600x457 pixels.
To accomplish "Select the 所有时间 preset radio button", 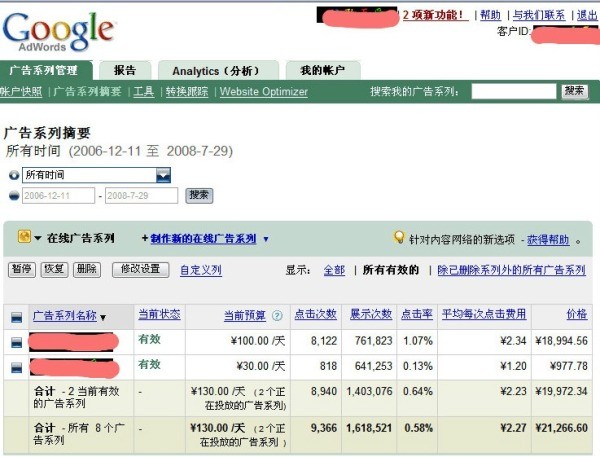I will (x=13, y=175).
